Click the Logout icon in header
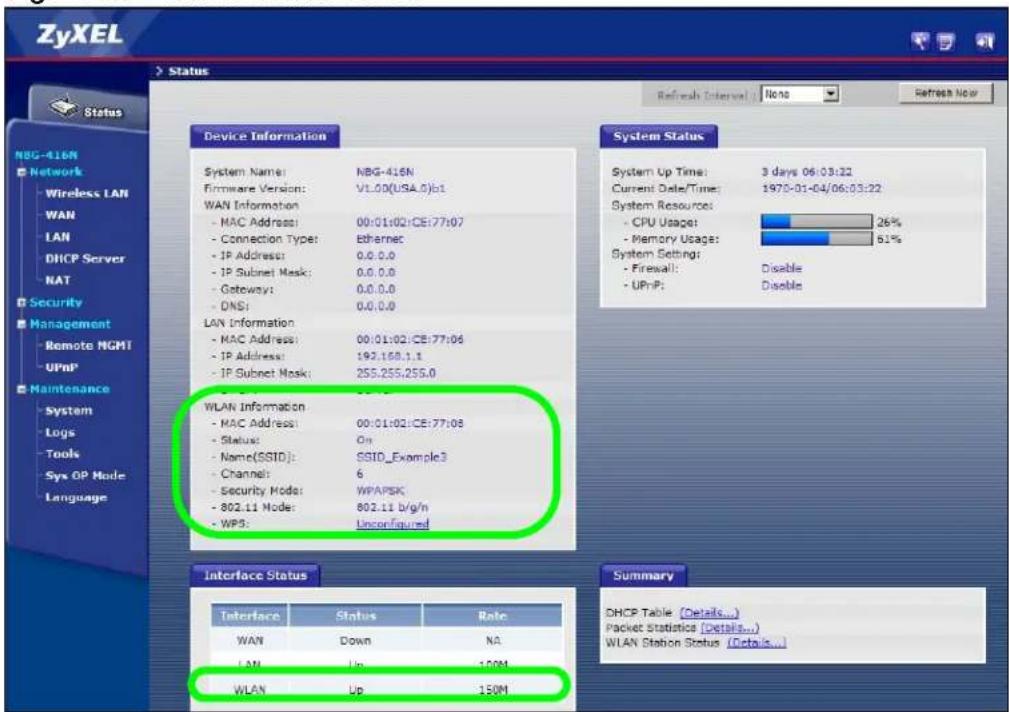 (985, 42)
